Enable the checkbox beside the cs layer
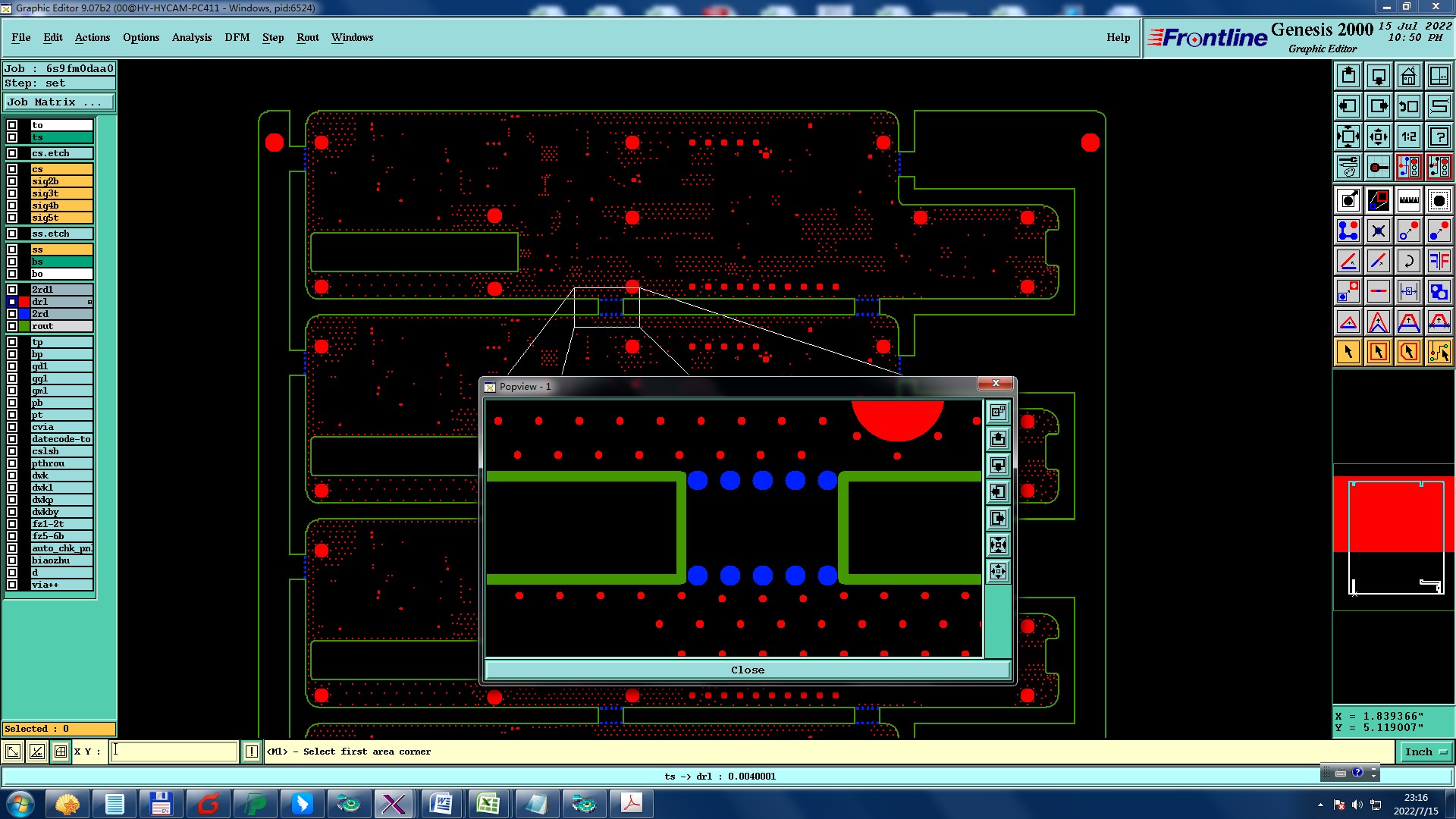 12,169
